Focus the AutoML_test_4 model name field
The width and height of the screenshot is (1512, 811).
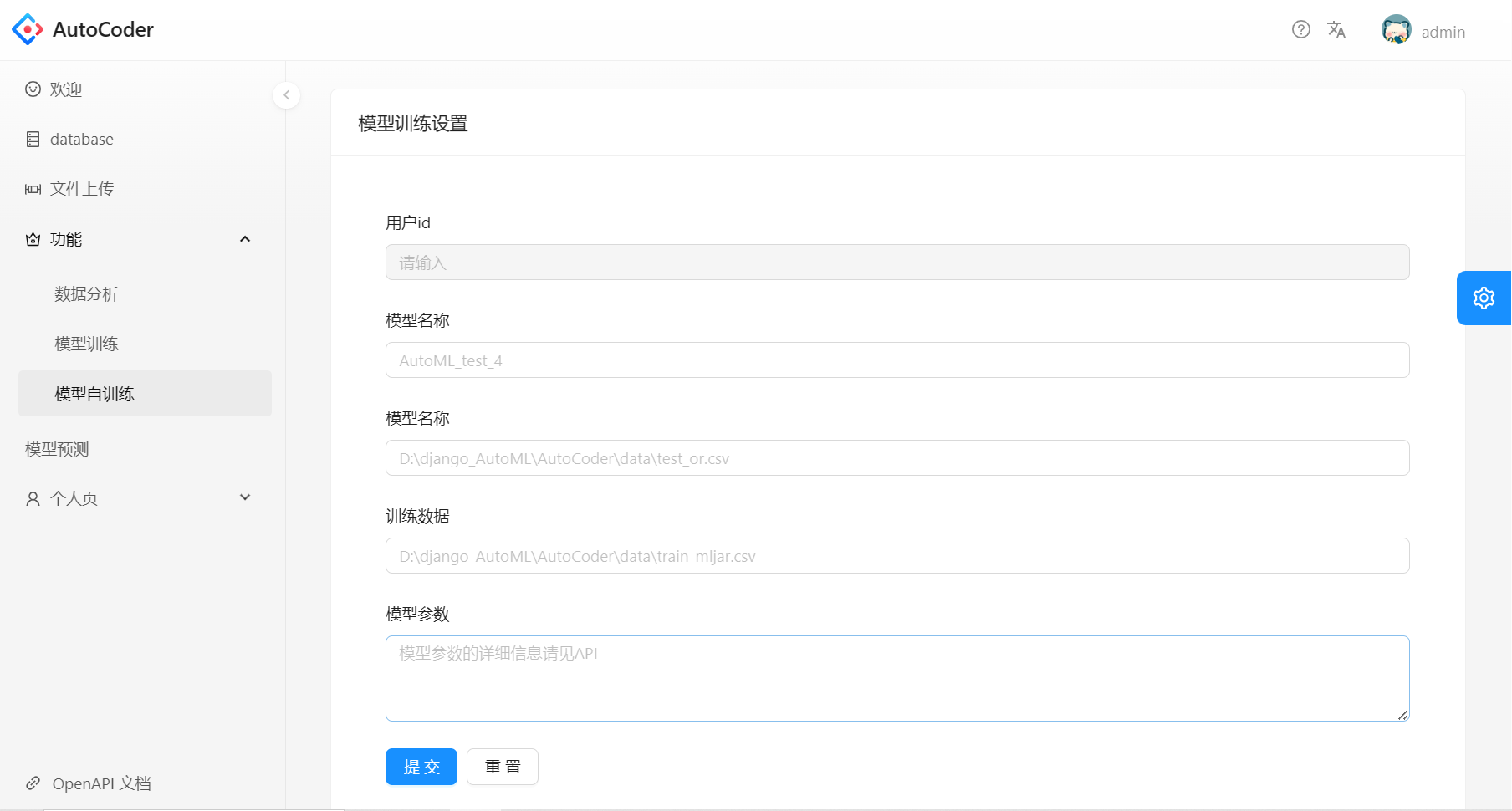point(897,360)
